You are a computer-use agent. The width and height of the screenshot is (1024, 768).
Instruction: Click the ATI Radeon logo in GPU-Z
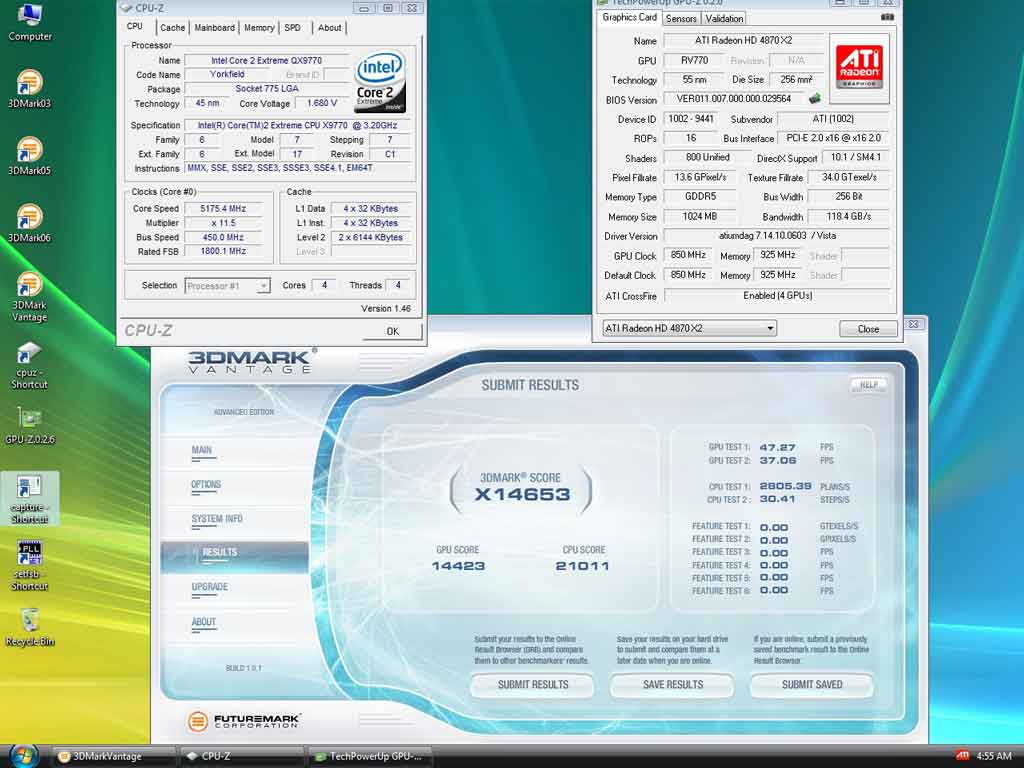(x=859, y=68)
